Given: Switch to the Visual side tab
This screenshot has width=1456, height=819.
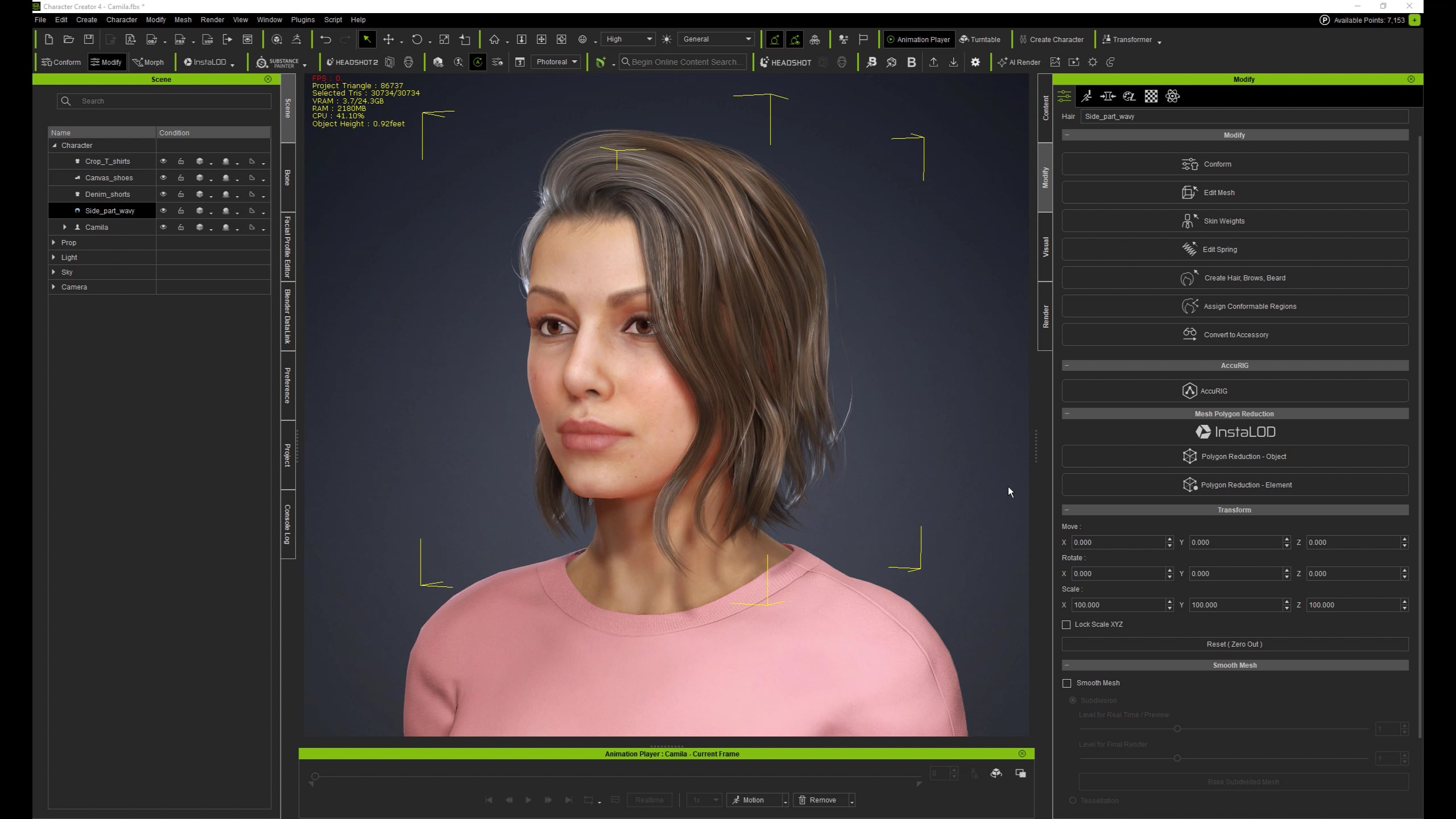Looking at the screenshot, I should pos(1045,247).
